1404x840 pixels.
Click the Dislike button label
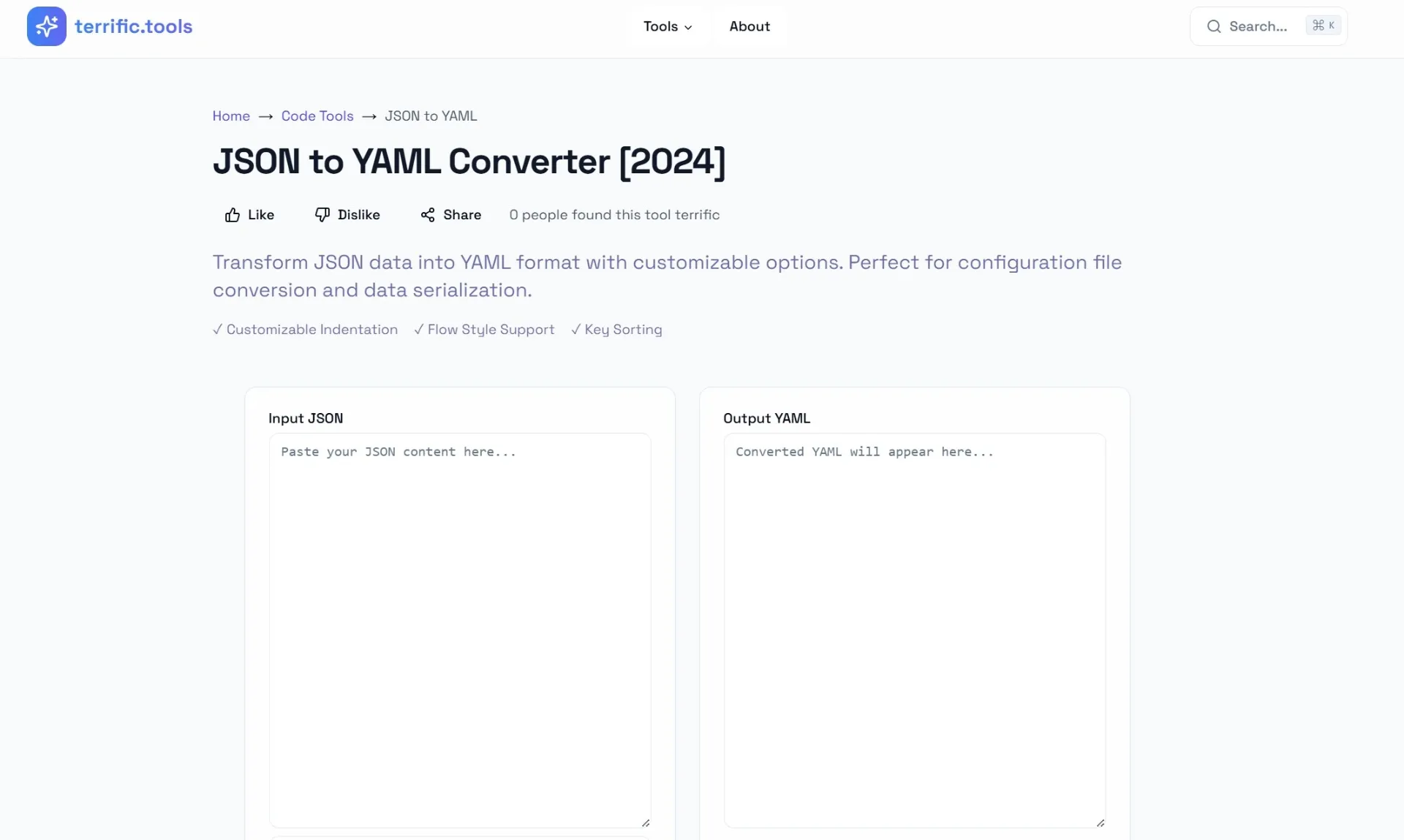point(359,215)
